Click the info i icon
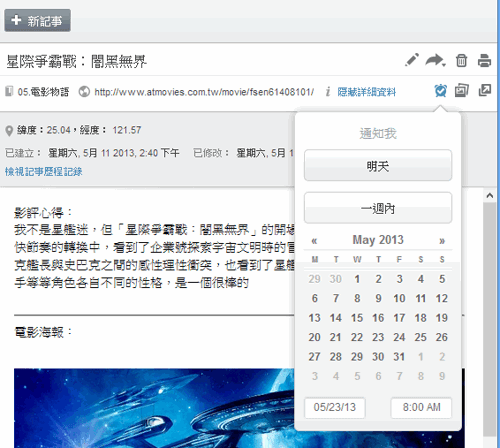 pyautogui.click(x=328, y=91)
